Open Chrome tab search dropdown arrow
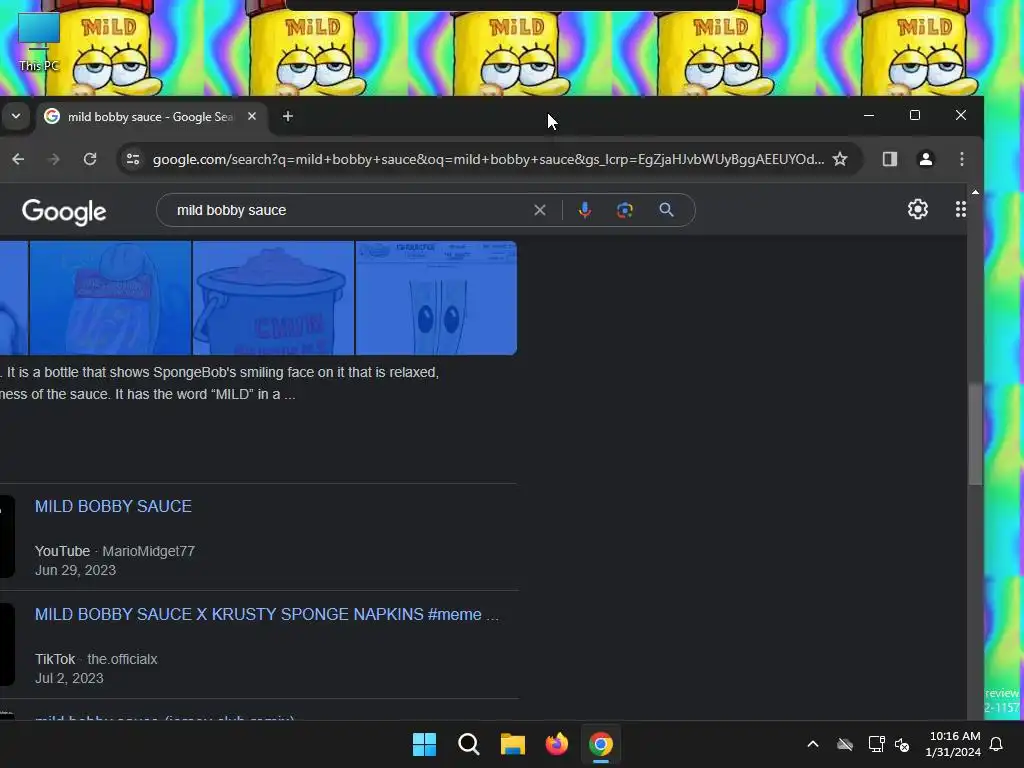 16,116
